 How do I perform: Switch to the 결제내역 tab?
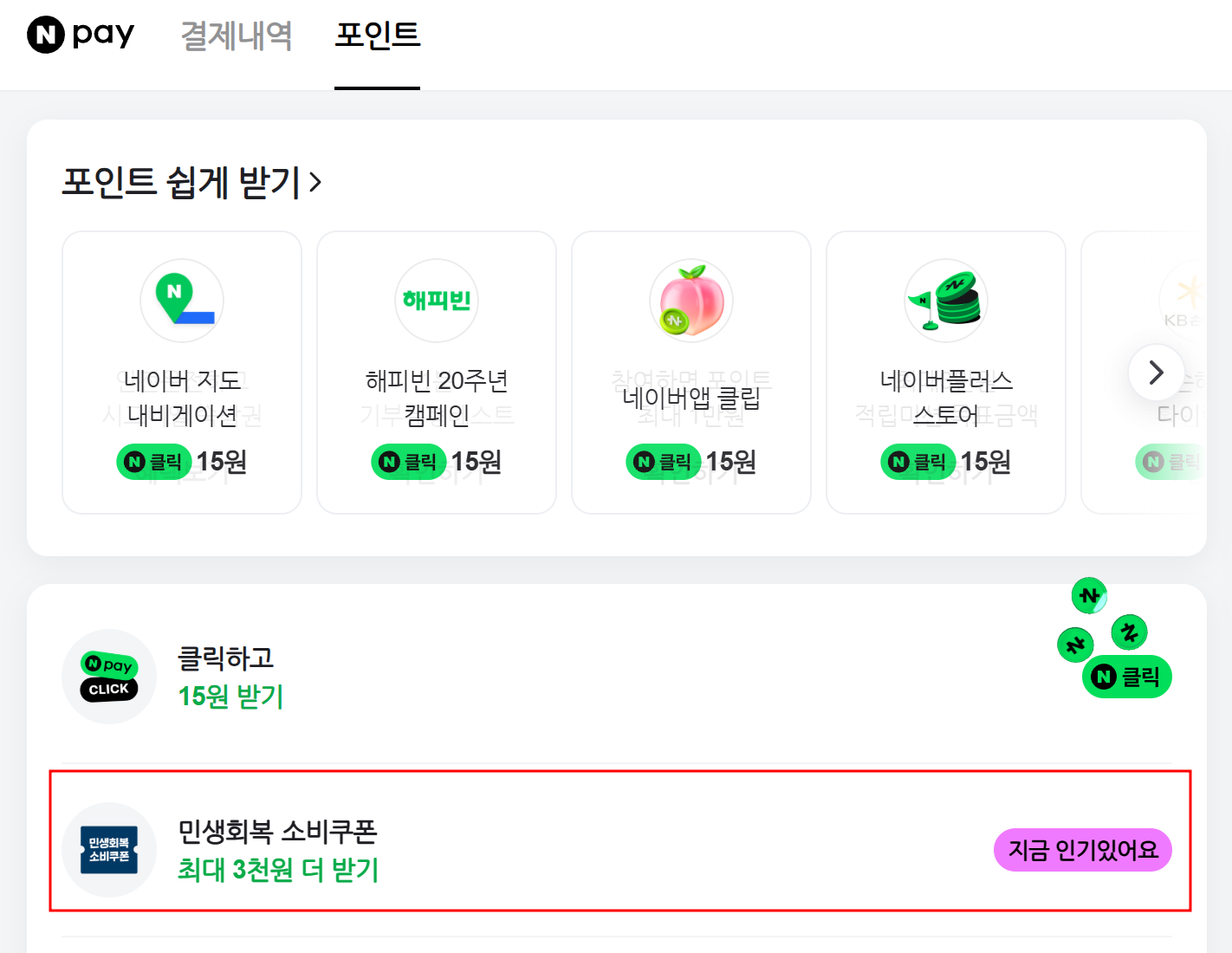click(236, 36)
